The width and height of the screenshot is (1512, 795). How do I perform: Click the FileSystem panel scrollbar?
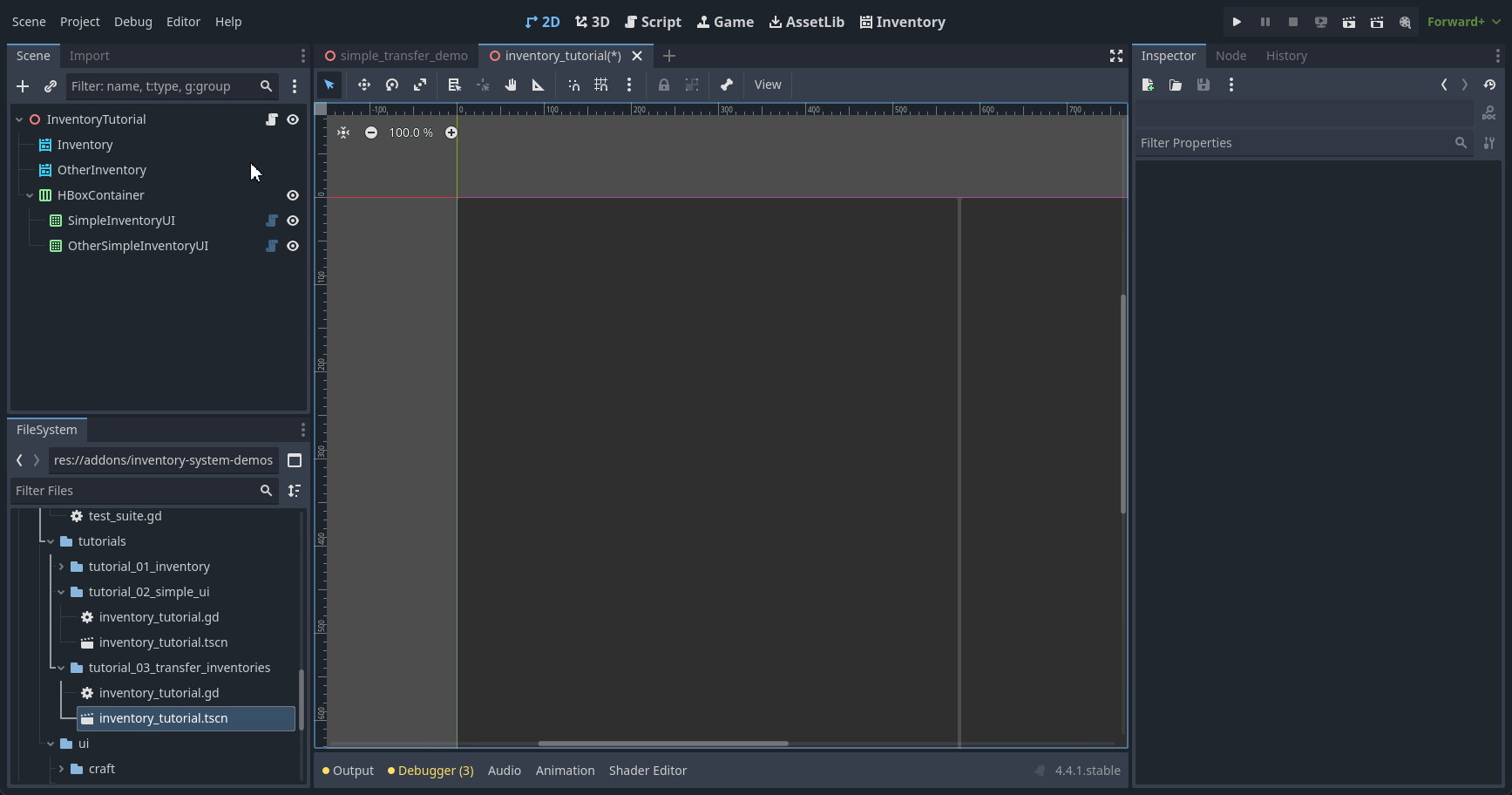pyautogui.click(x=302, y=700)
